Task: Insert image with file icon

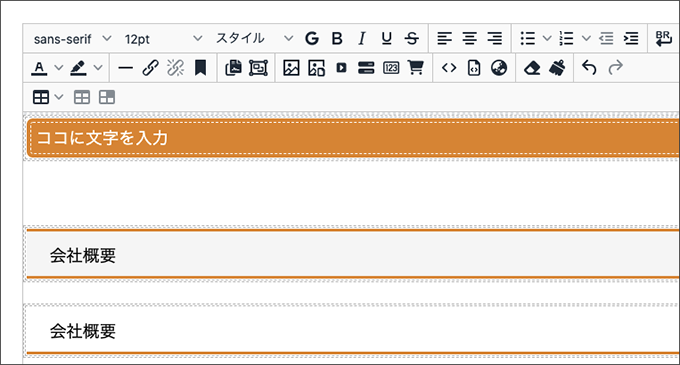Action: click(316, 68)
